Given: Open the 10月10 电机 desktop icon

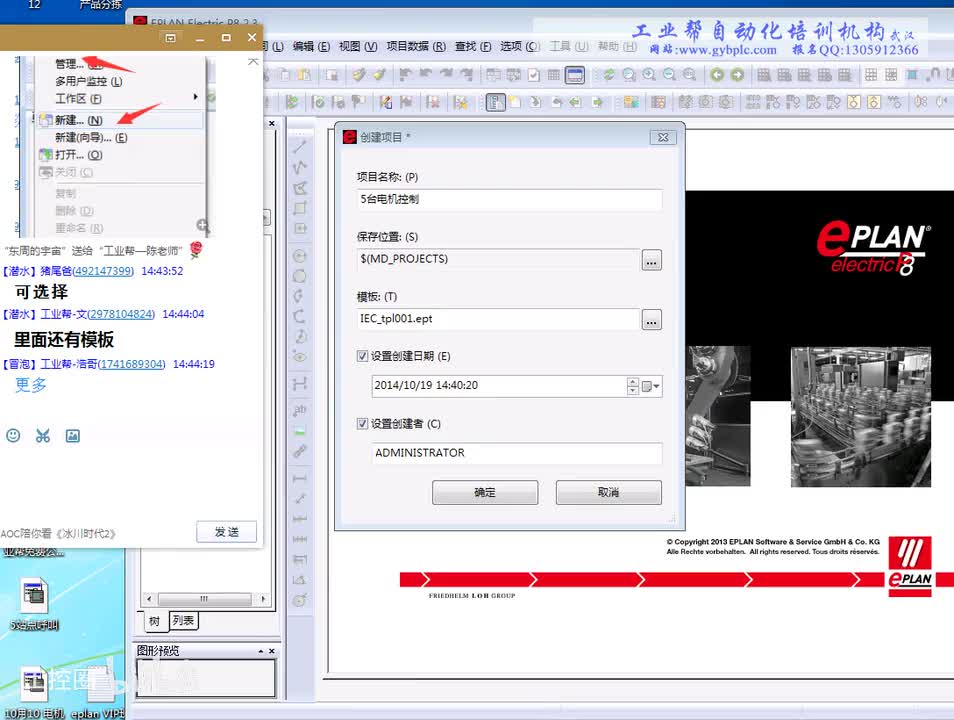Looking at the screenshot, I should pyautogui.click(x=34, y=693).
